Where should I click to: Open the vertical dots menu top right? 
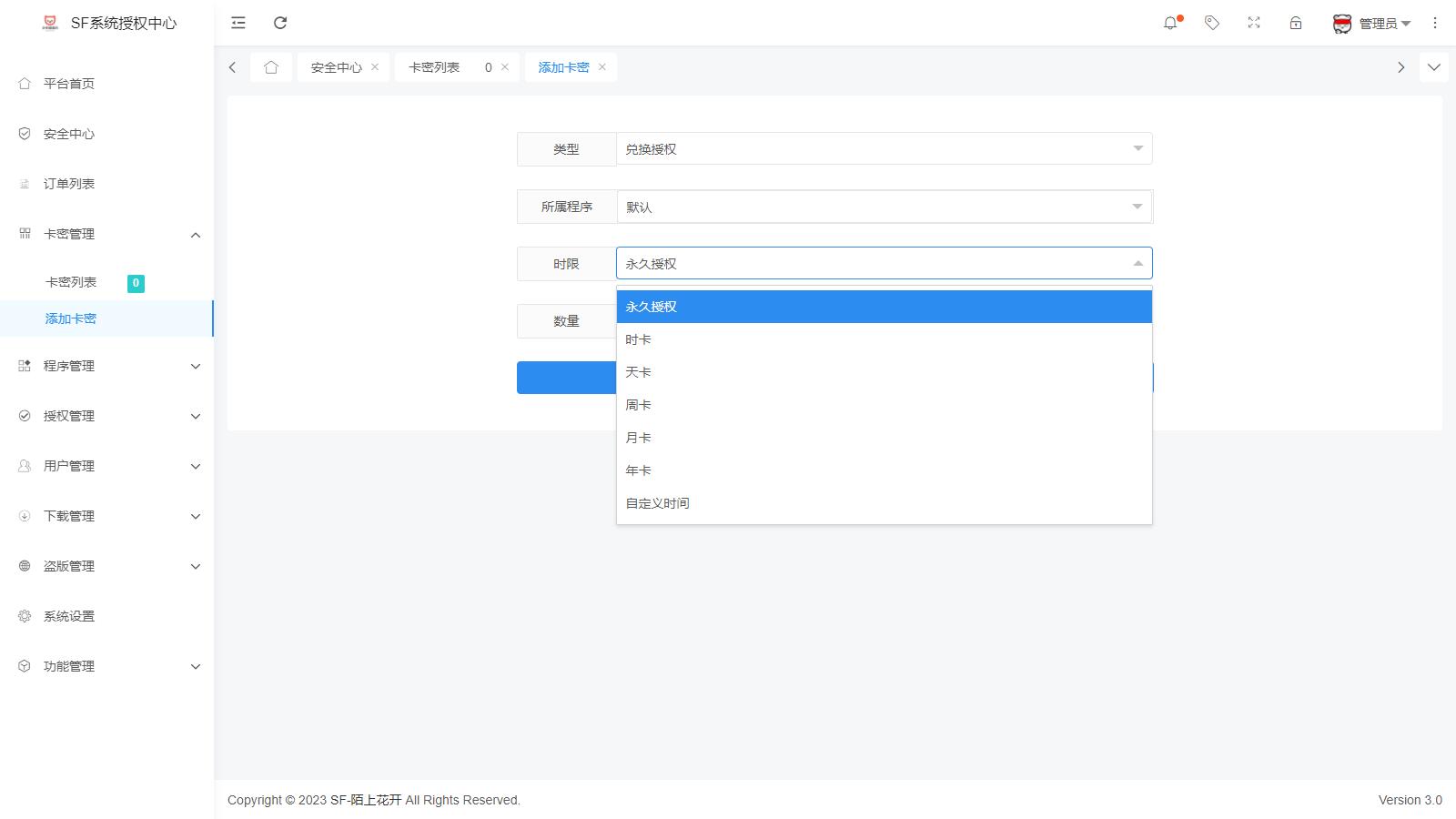tap(1435, 23)
